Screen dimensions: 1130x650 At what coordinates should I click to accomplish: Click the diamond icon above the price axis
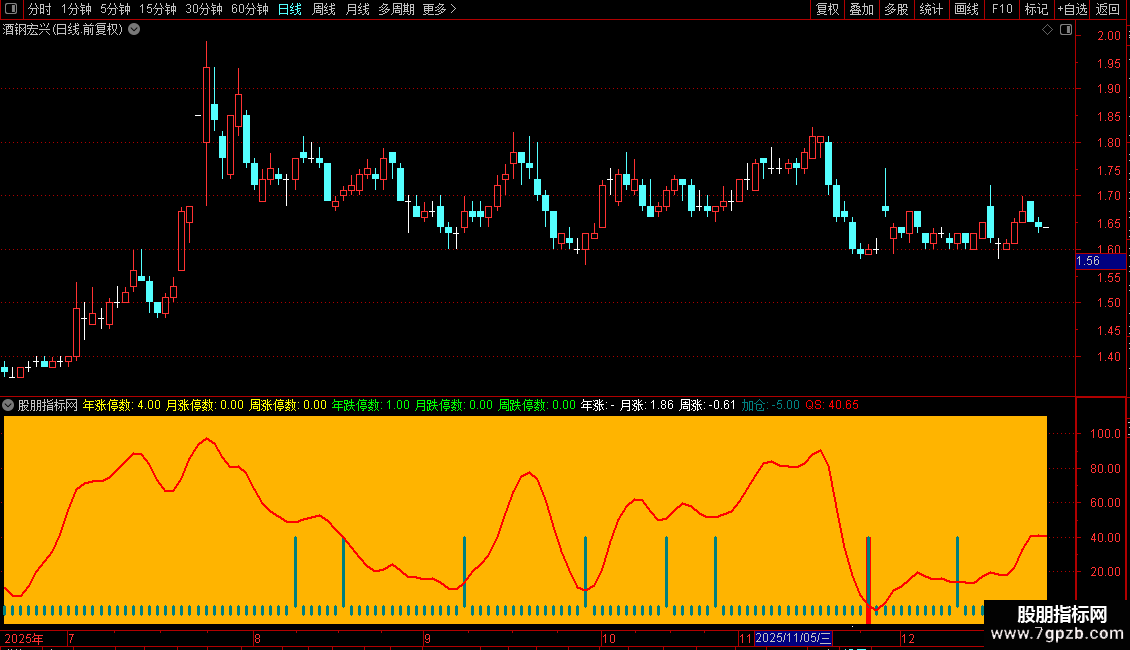tap(1047, 30)
